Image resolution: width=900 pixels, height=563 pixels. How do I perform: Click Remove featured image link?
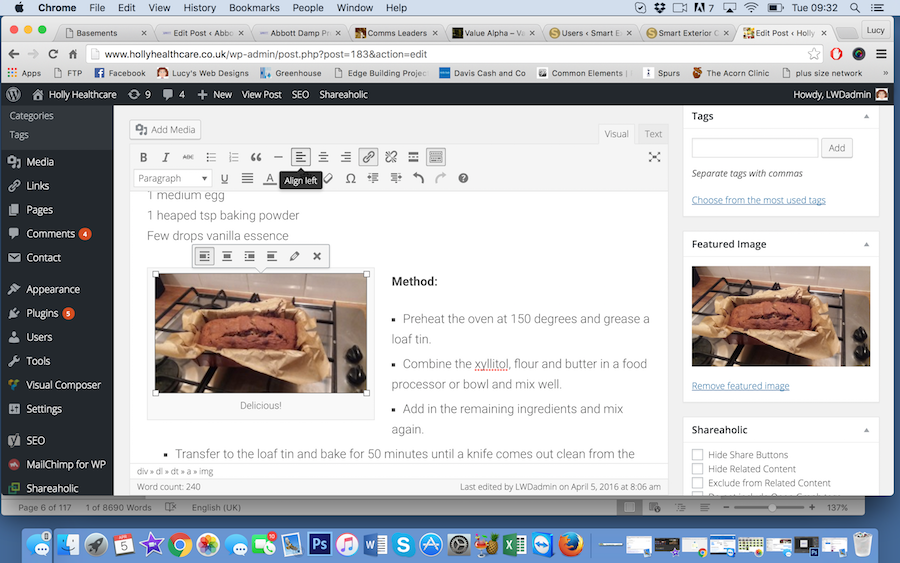[x=740, y=386]
